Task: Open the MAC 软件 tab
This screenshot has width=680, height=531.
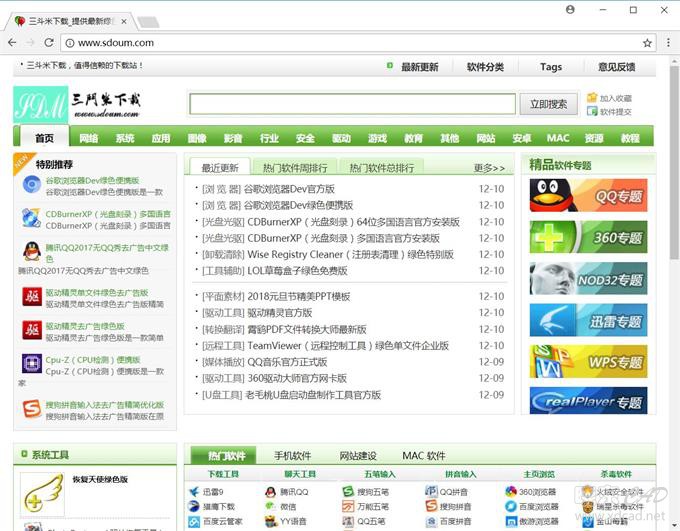Action: point(424,456)
